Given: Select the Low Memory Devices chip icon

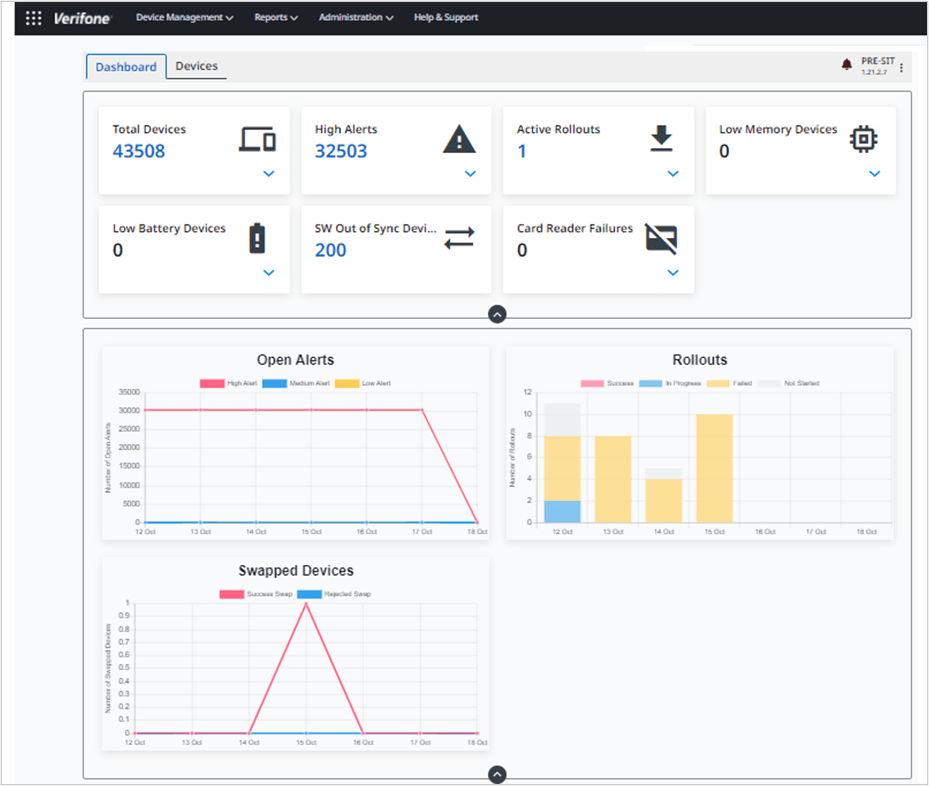Looking at the screenshot, I should point(863,138).
